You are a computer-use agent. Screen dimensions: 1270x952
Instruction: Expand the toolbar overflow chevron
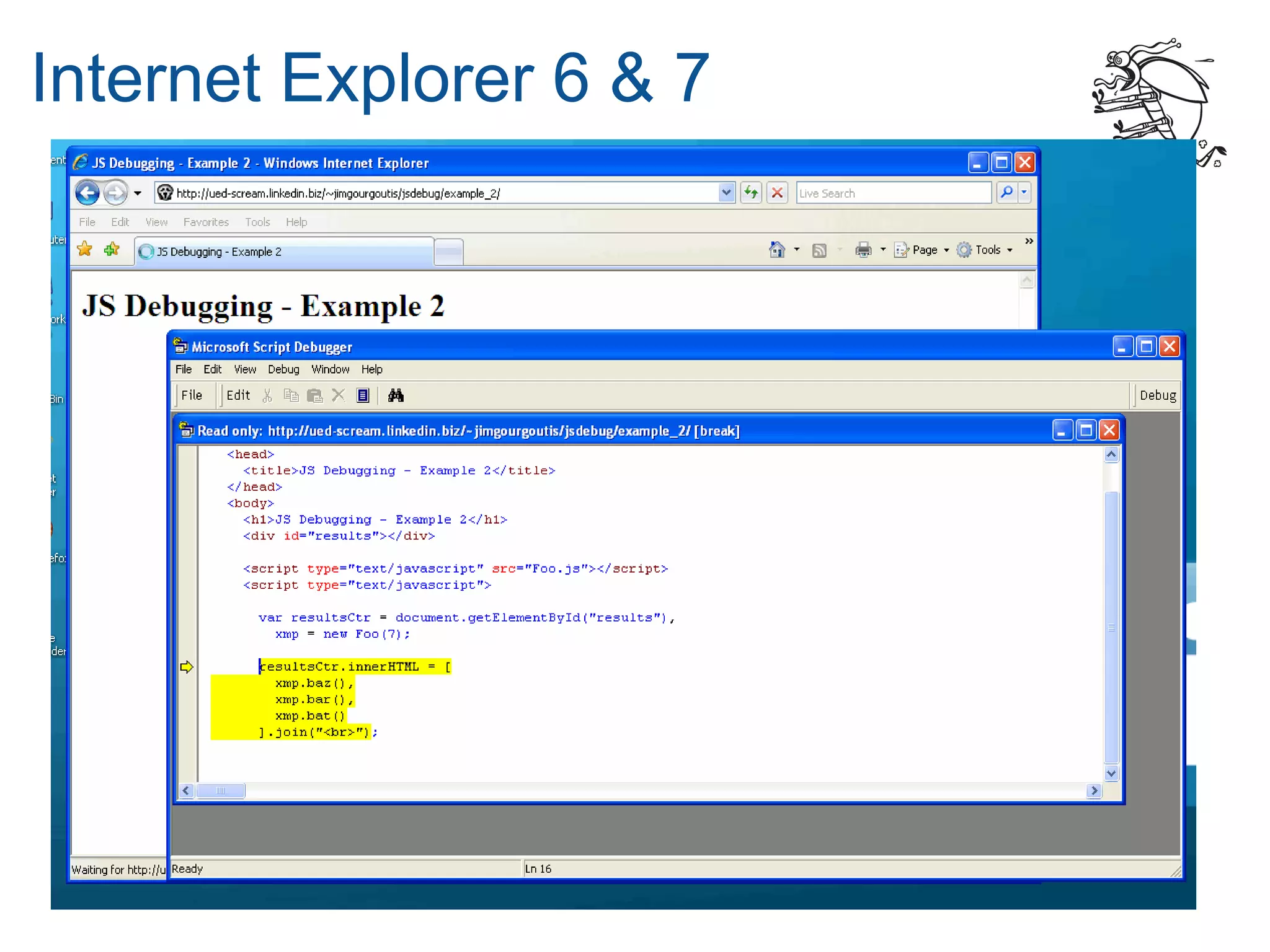[1029, 241]
